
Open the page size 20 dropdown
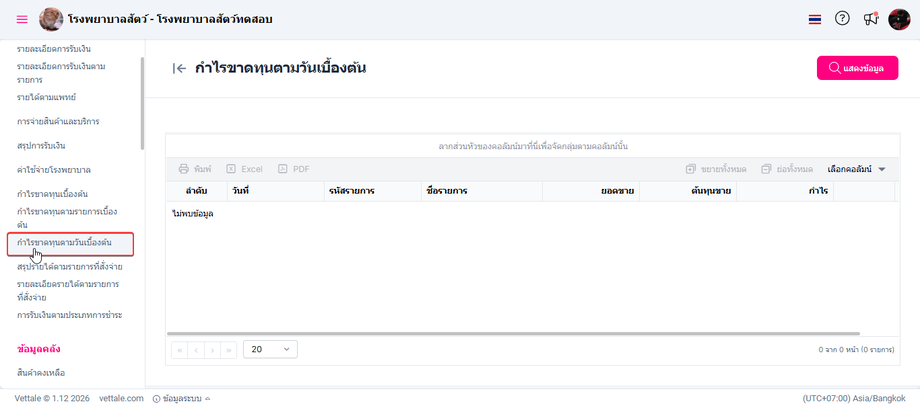coord(270,349)
